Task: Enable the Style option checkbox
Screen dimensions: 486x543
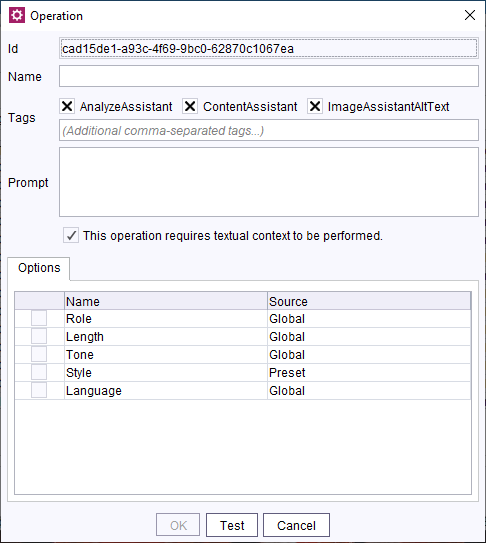Action: click(39, 372)
